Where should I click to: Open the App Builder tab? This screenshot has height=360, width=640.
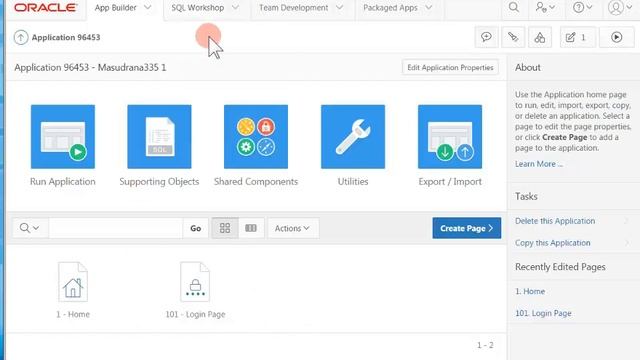tap(116, 8)
